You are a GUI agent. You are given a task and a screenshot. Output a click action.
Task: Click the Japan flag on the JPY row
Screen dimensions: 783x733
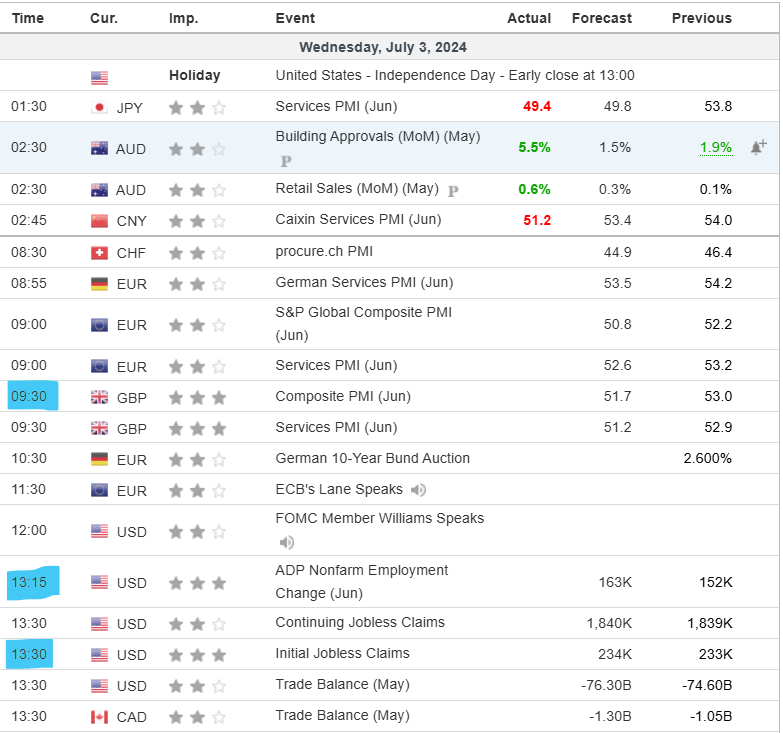[x=99, y=107]
